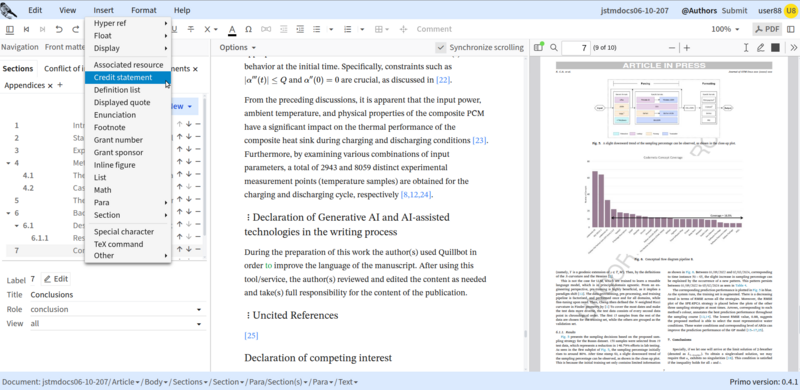Open citation link [22]
This screenshot has width=800, height=390.
(x=443, y=80)
